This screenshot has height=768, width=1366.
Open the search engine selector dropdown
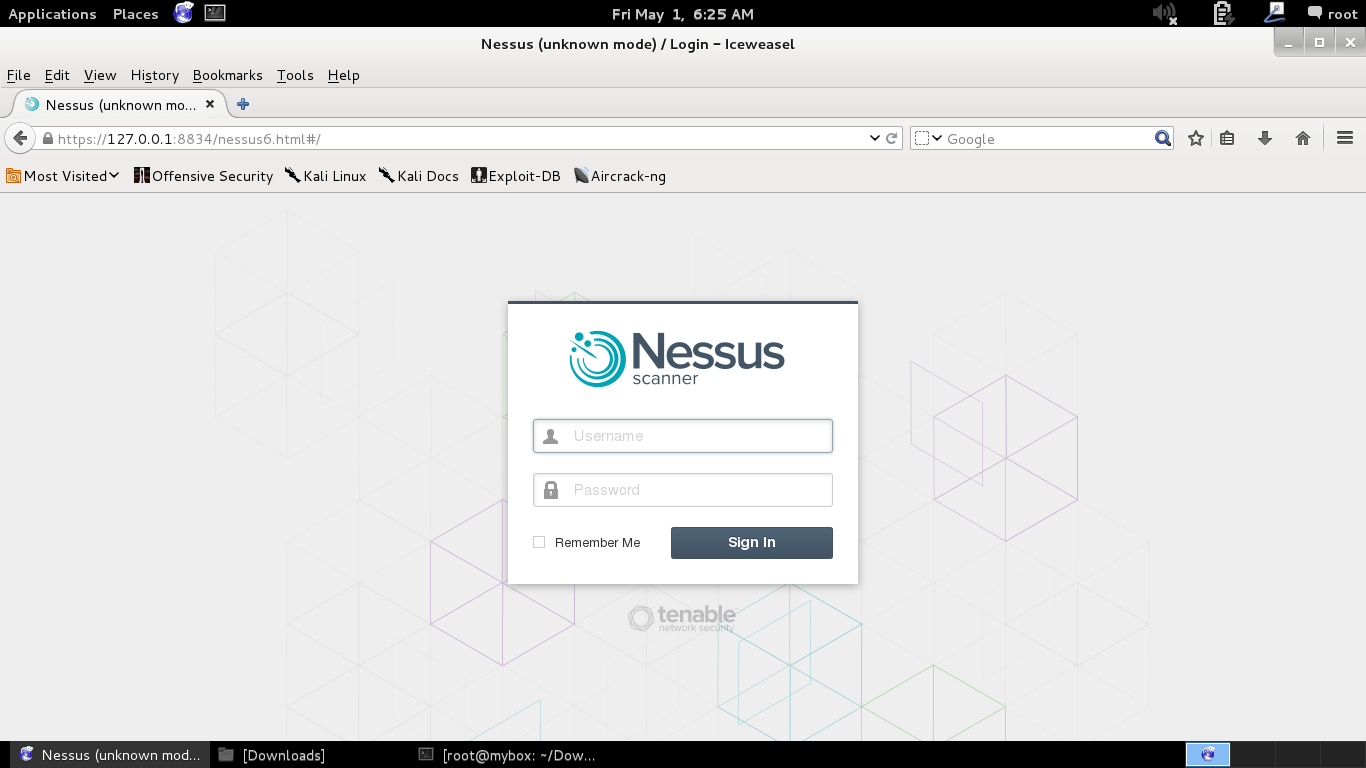click(929, 138)
